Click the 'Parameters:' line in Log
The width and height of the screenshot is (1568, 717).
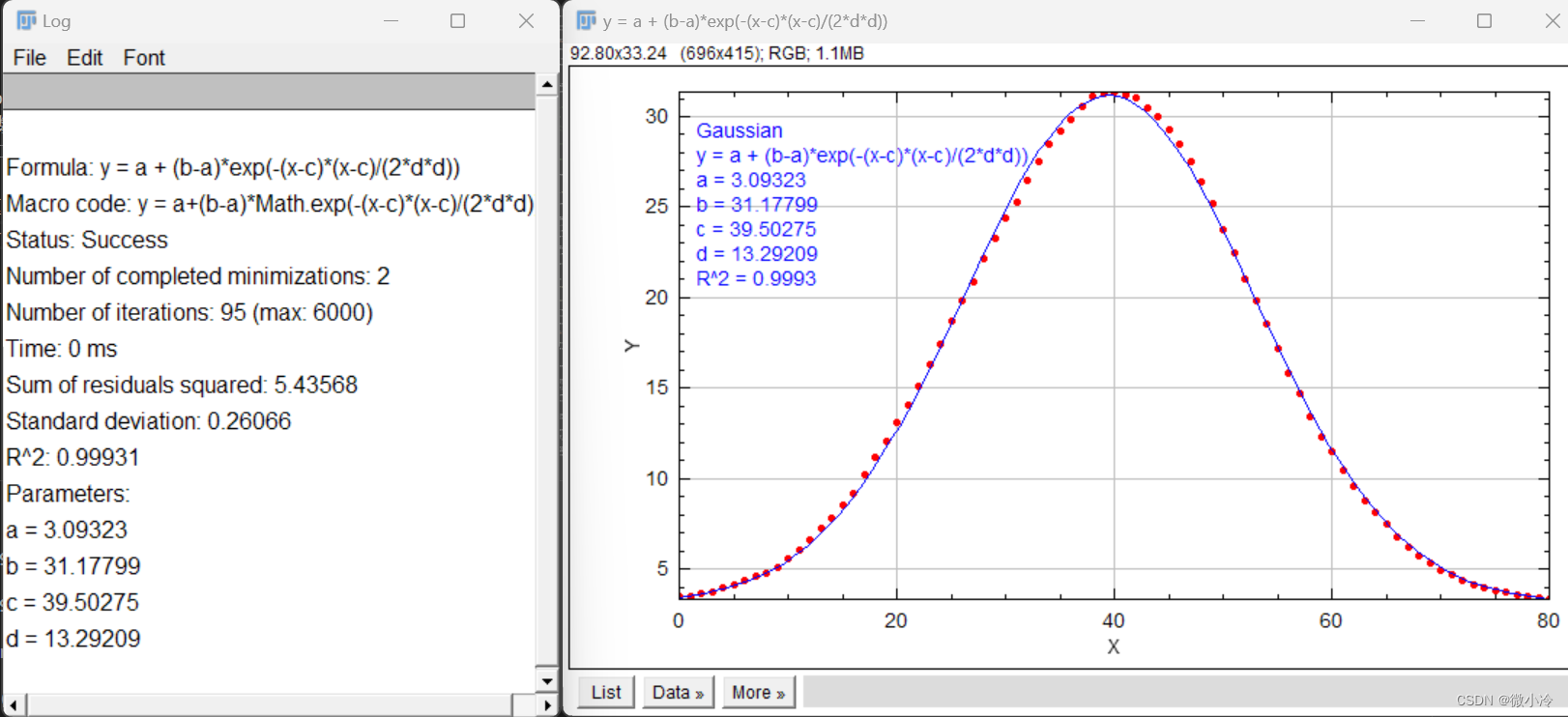click(x=68, y=494)
